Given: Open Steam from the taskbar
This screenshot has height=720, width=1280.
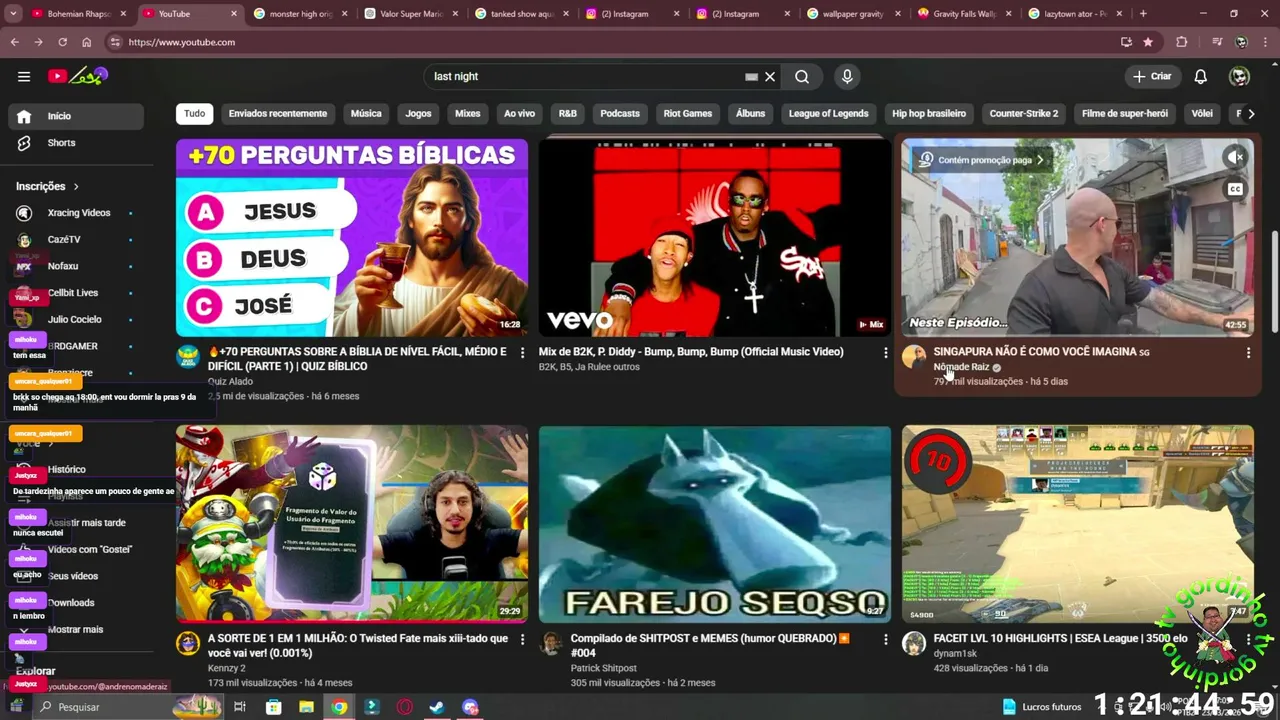Looking at the screenshot, I should click(437, 707).
